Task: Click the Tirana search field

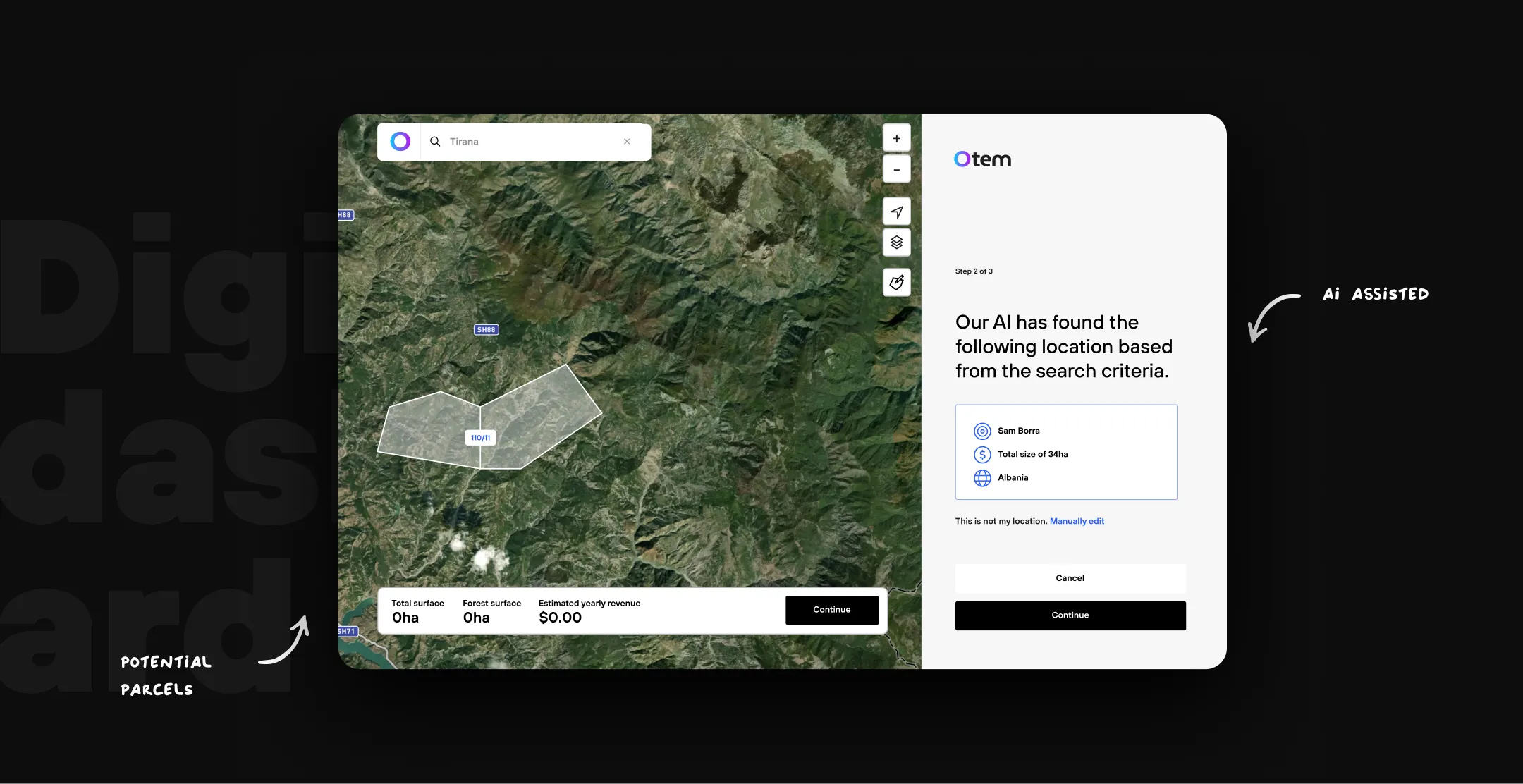Action: [536, 142]
